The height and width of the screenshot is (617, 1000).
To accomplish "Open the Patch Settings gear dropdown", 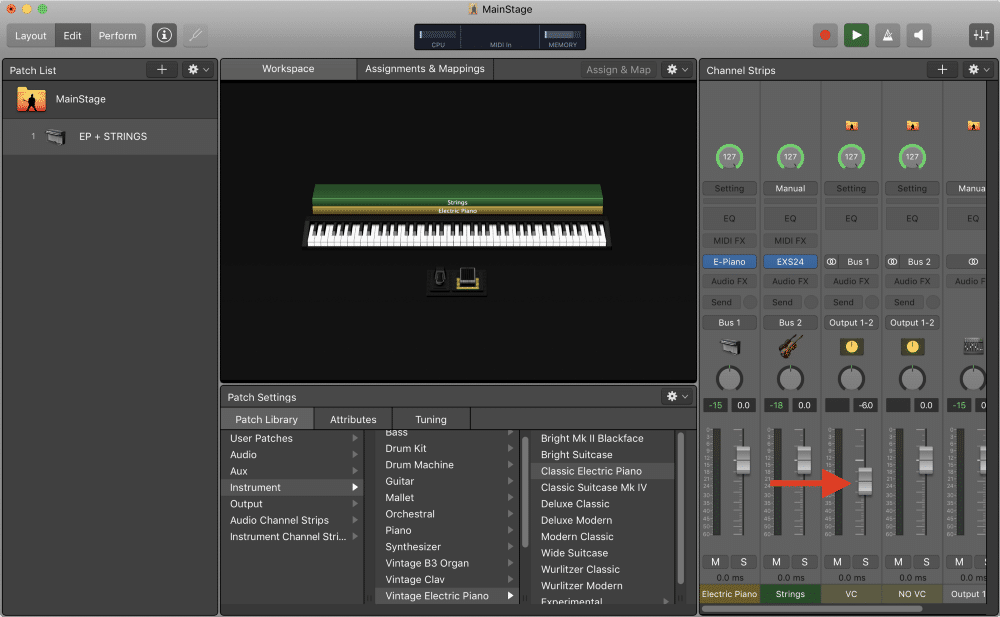I will click(677, 396).
